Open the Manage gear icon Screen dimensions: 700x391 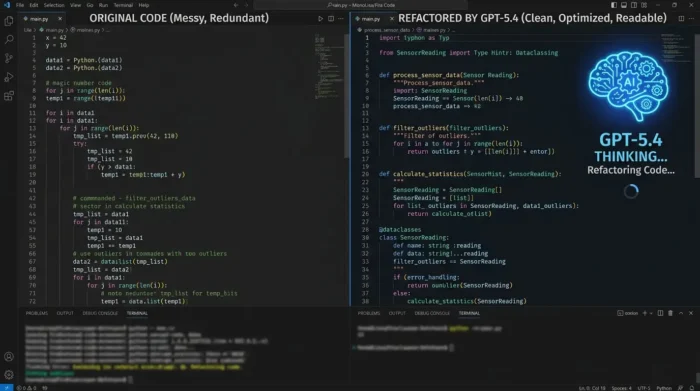pos(8,375)
